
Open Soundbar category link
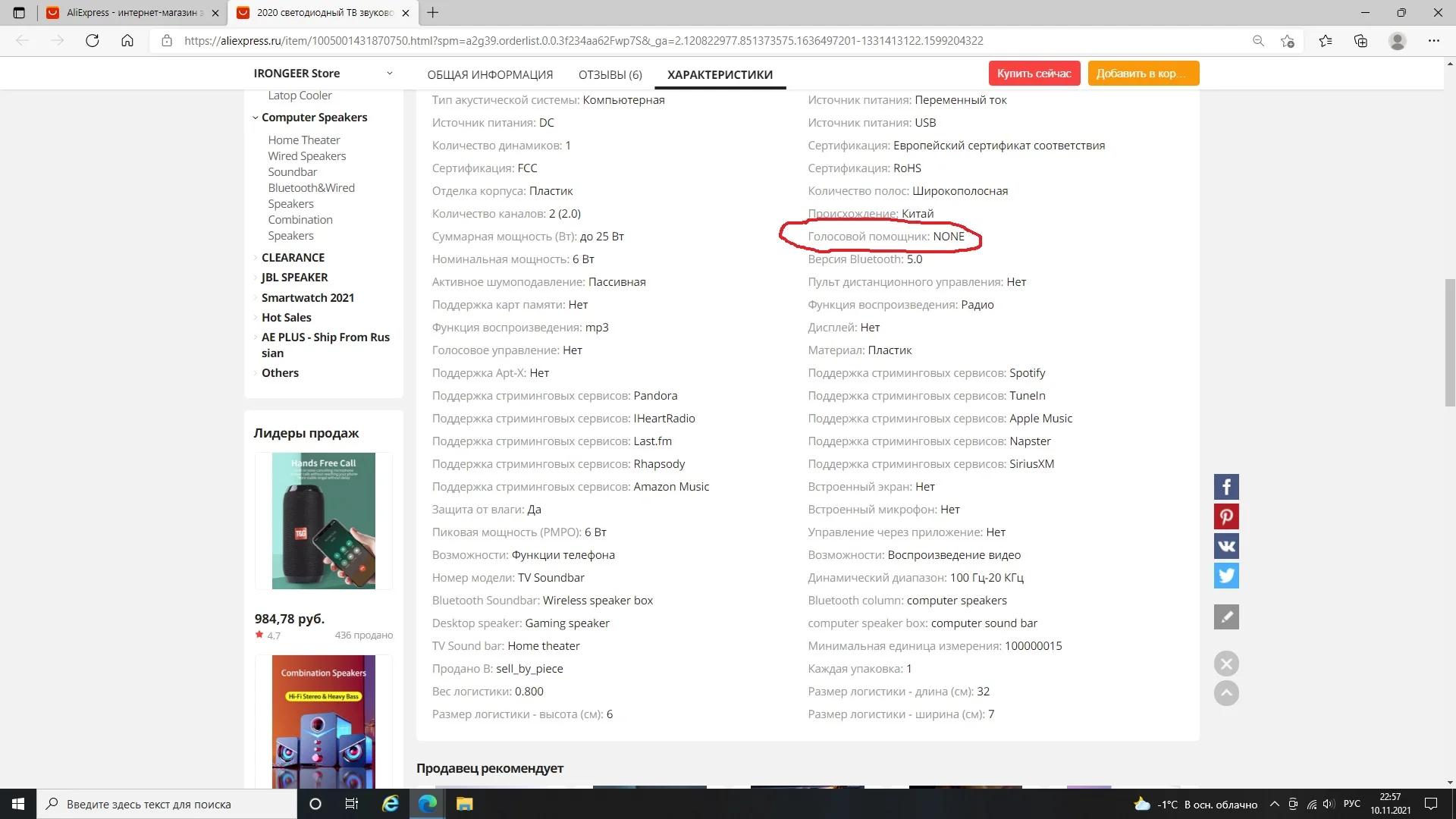292,172
